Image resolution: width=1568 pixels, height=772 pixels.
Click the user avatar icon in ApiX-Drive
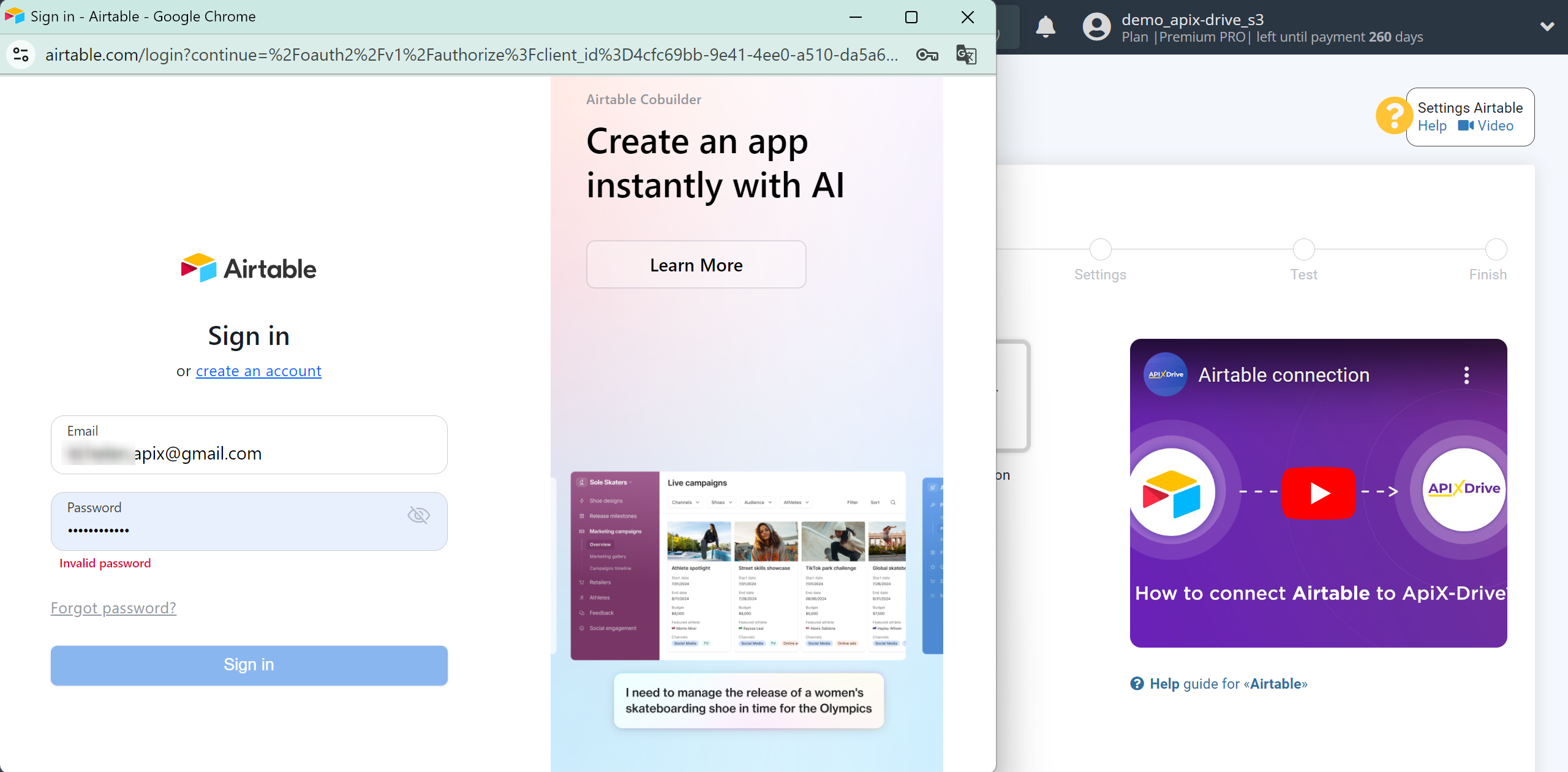click(x=1096, y=27)
